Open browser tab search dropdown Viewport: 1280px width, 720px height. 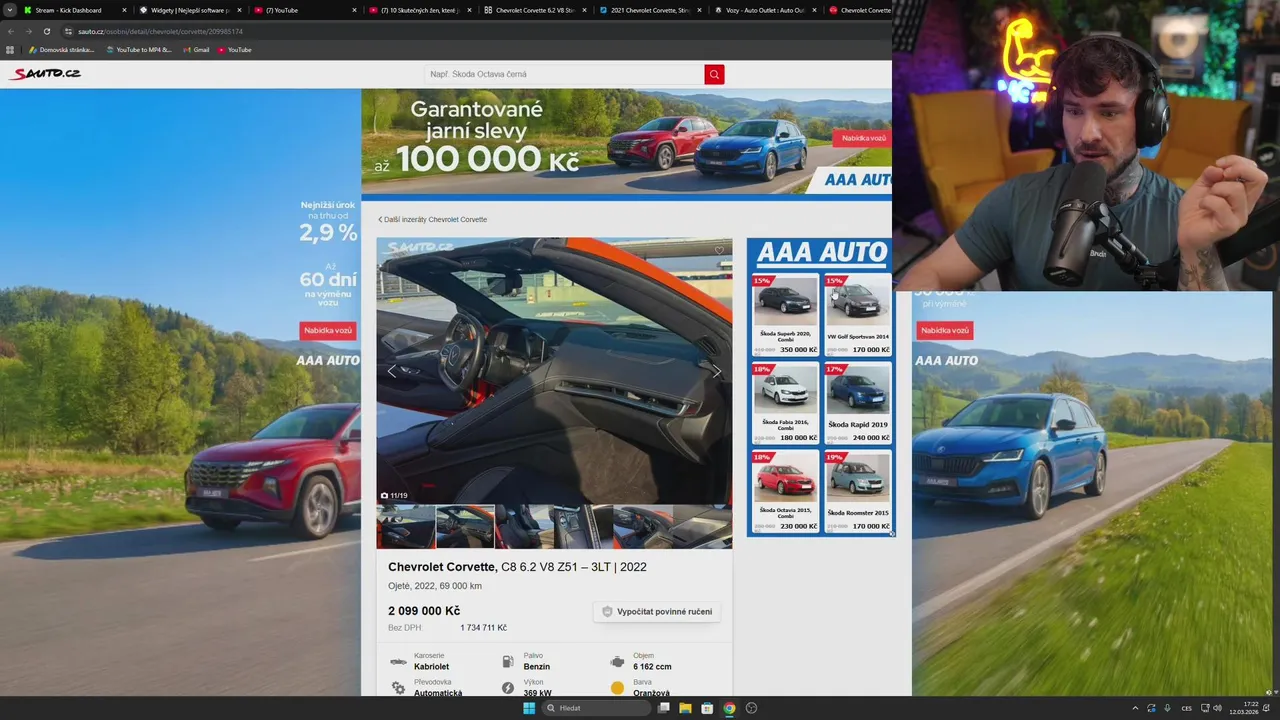pyautogui.click(x=10, y=10)
